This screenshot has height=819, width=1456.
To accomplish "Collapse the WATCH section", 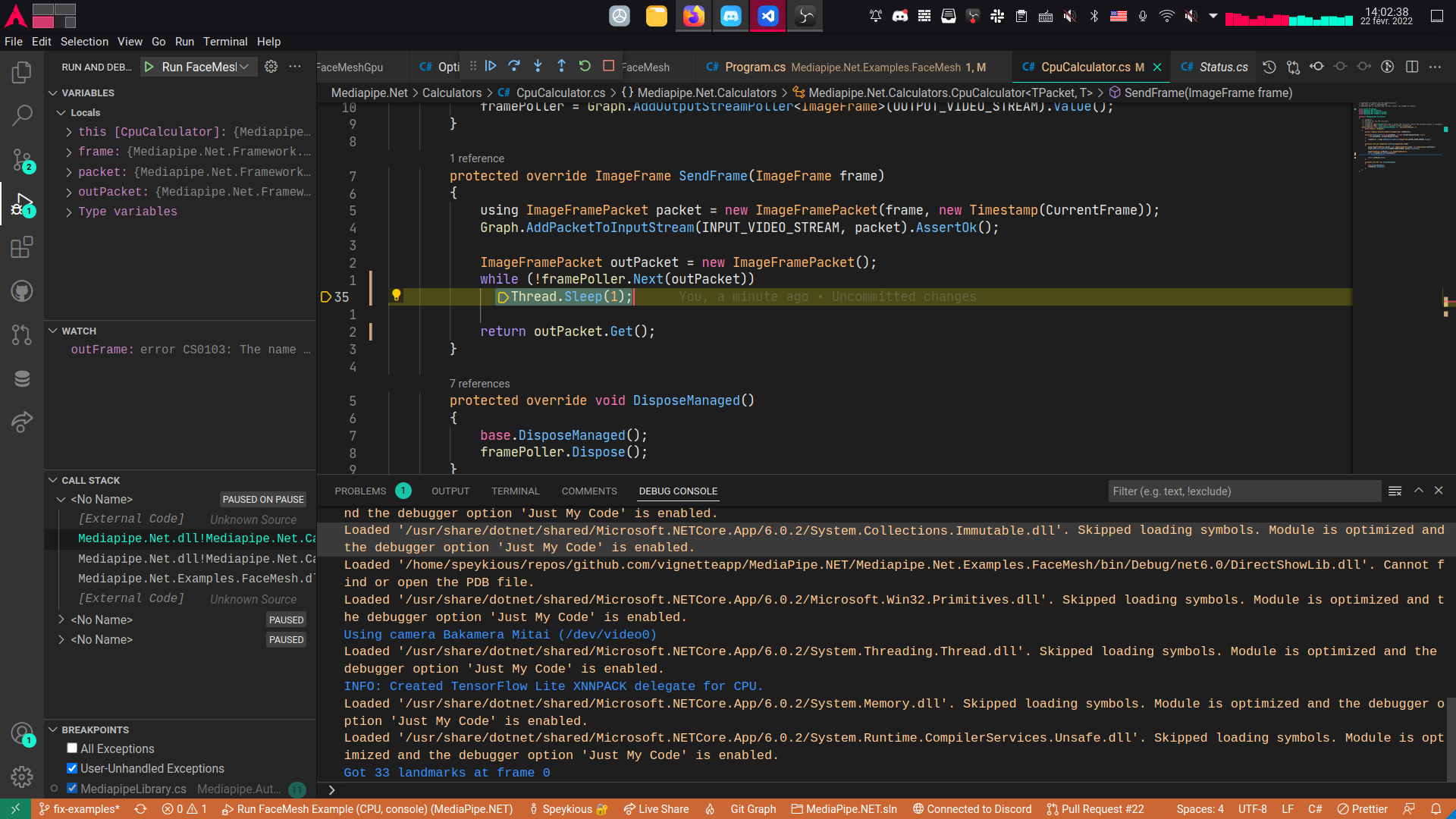I will point(53,331).
